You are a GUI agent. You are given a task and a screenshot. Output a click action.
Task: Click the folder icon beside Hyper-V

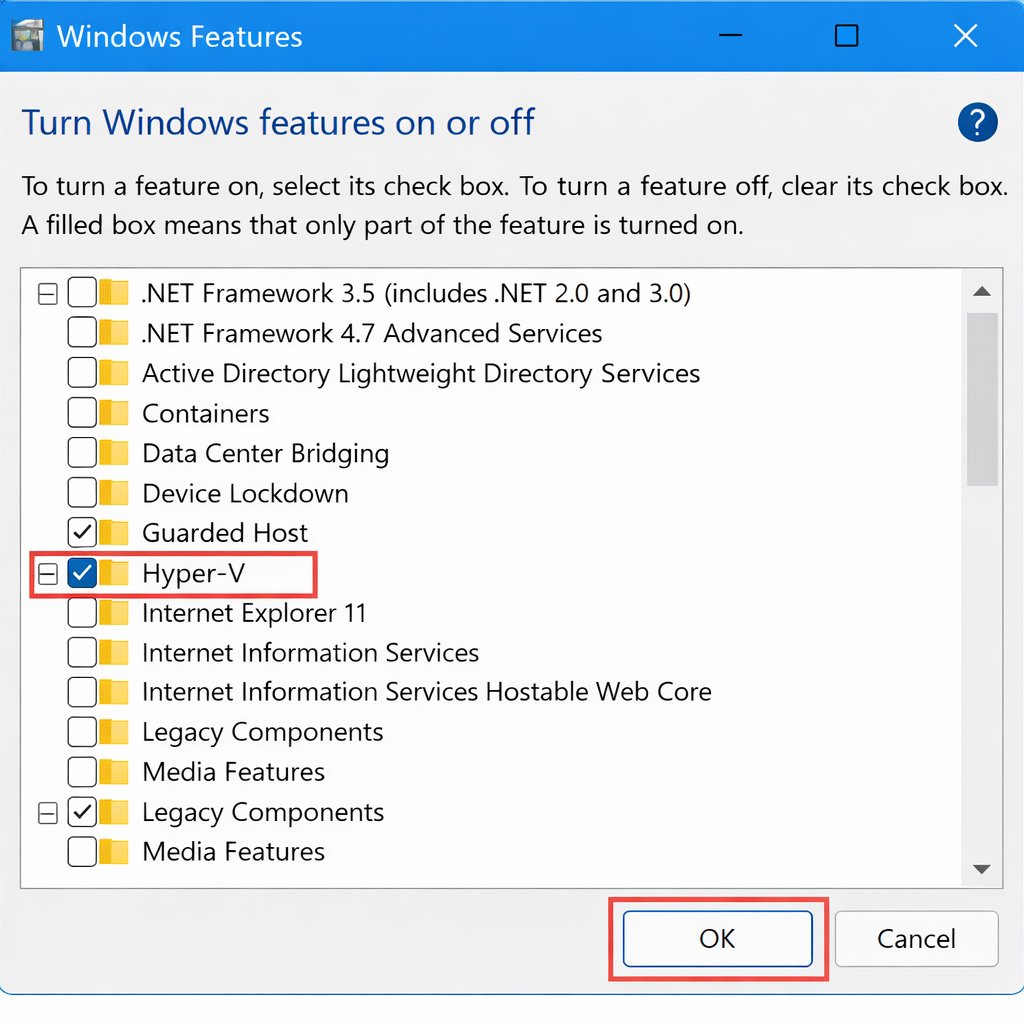[x=112, y=572]
